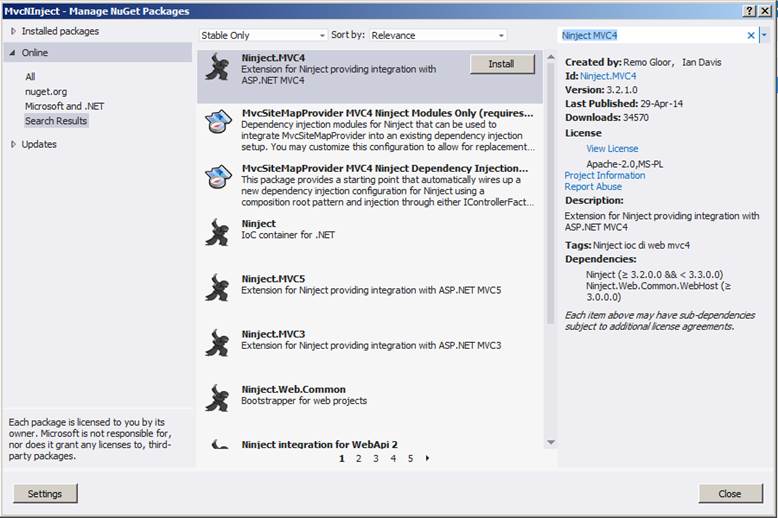Viewport: 778px width, 518px height.
Task: Select Ninject integration for WebApi 2 row
Action: click(x=370, y=444)
